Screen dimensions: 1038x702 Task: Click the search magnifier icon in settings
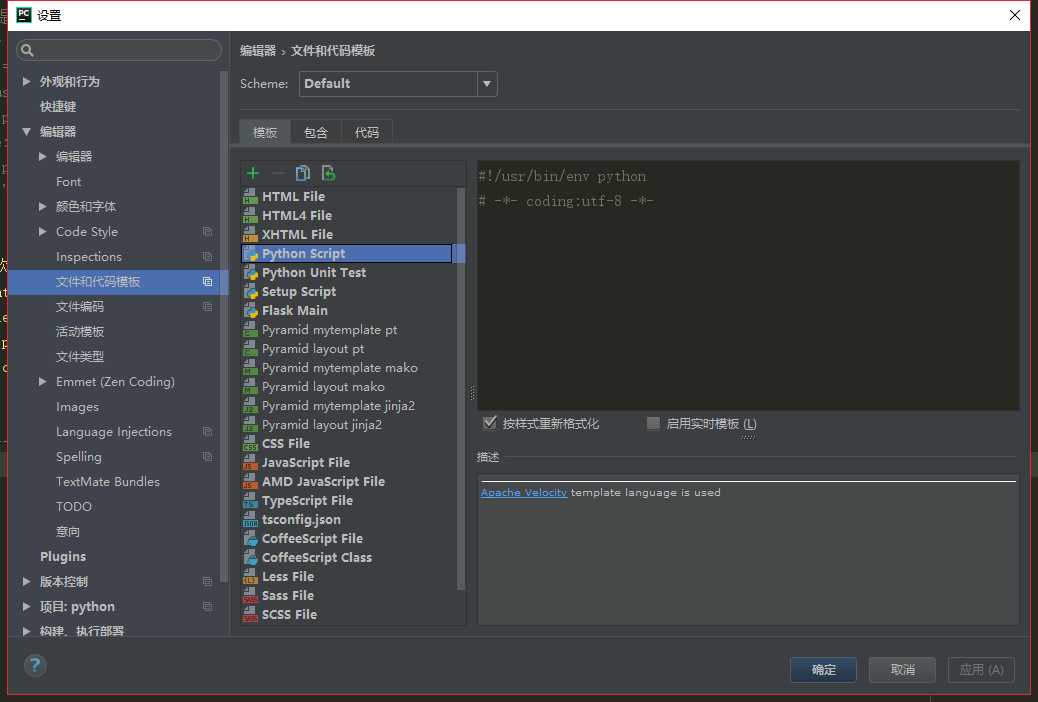click(27, 50)
